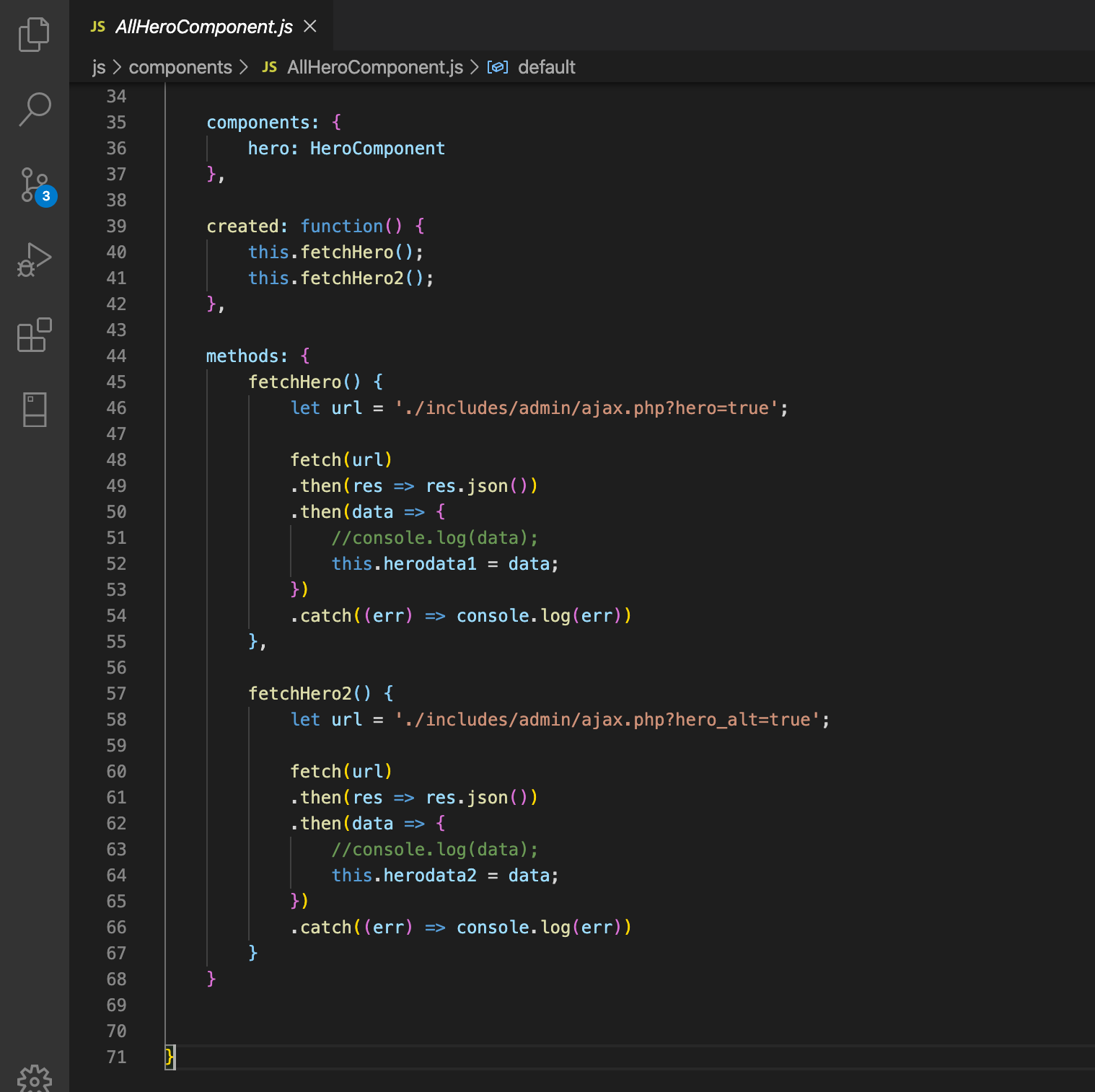Image resolution: width=1095 pixels, height=1092 pixels.
Task: Open the js breadcrumb dropdown
Action: (x=99, y=67)
